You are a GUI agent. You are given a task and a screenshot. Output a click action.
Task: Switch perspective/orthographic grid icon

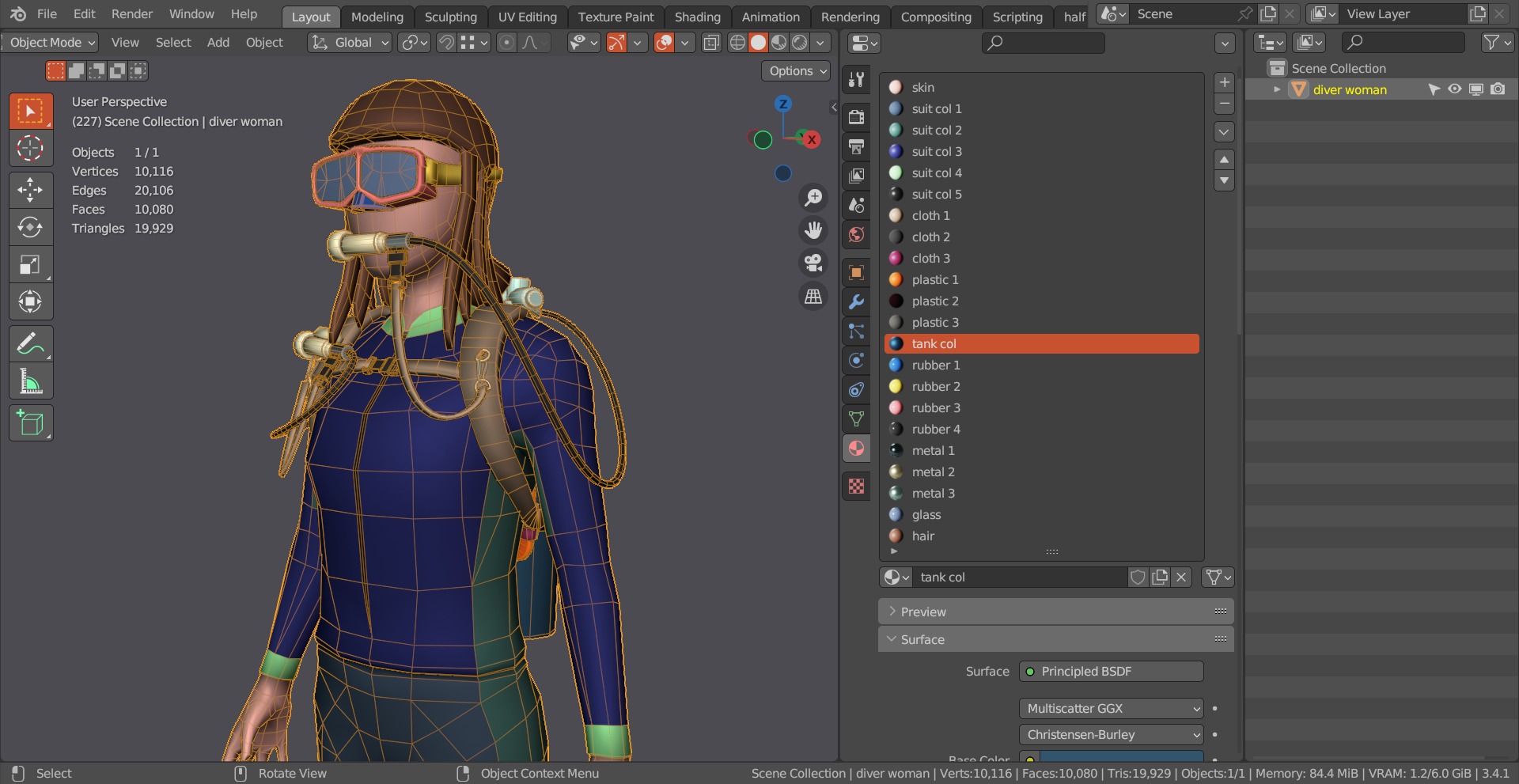(813, 296)
